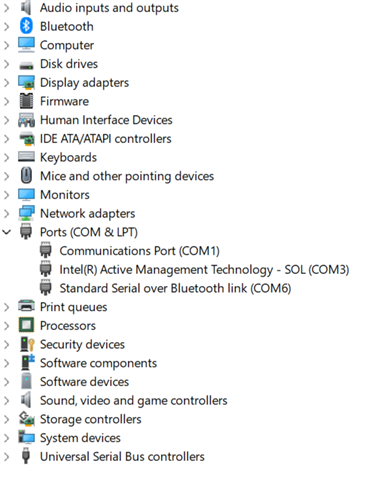
Task: Collapse the Ports (COM & LPT) node
Action: [7, 232]
